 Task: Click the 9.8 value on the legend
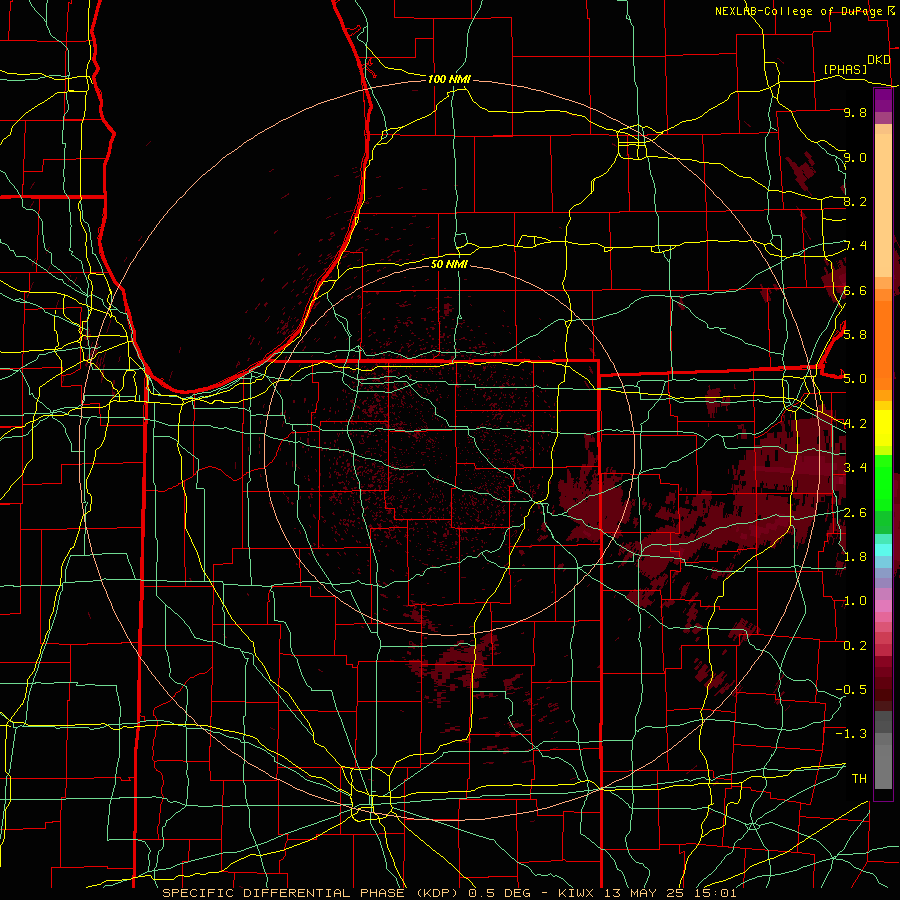[855, 113]
